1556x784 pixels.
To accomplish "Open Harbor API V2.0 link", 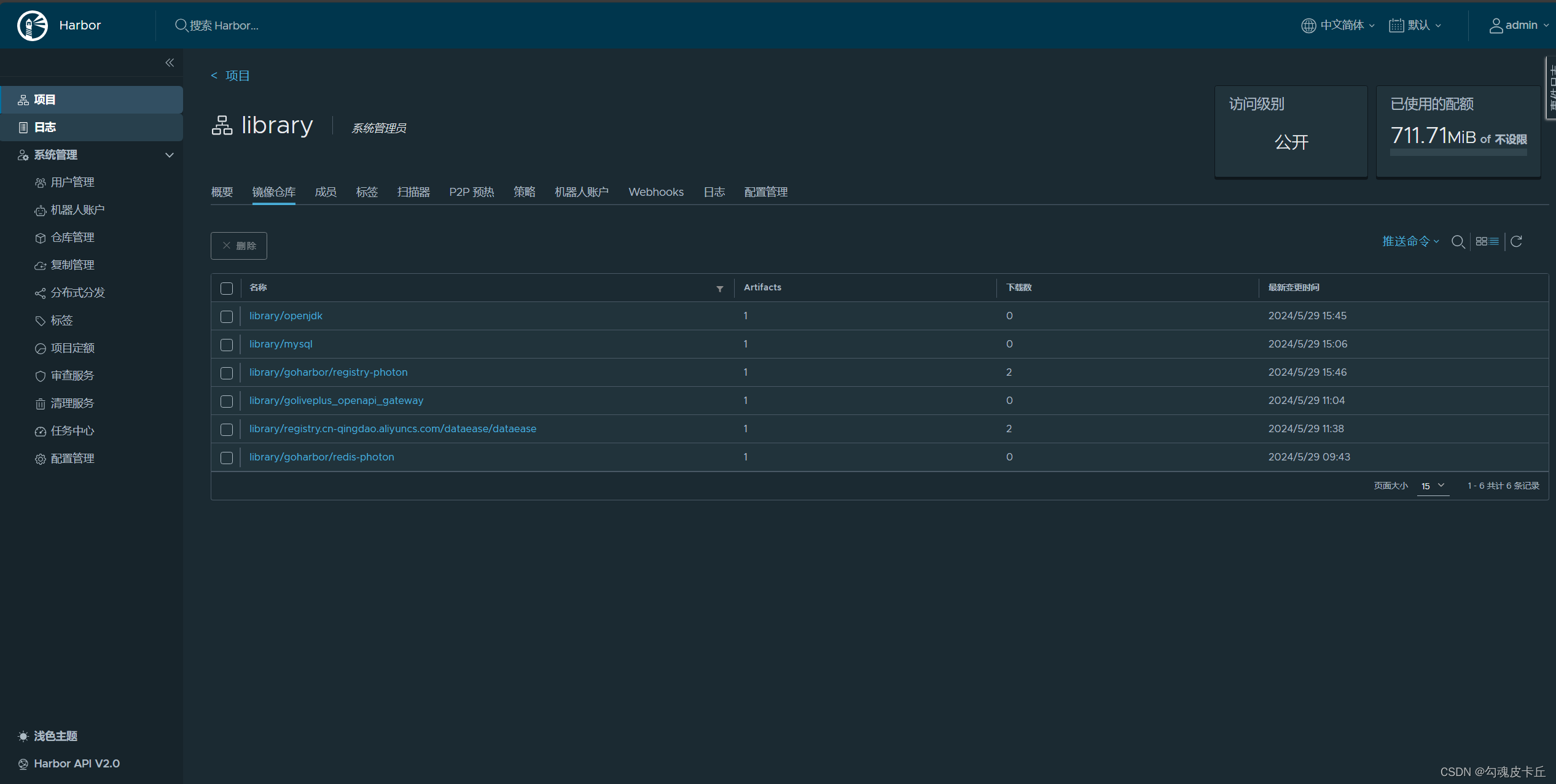I will pyautogui.click(x=69, y=764).
